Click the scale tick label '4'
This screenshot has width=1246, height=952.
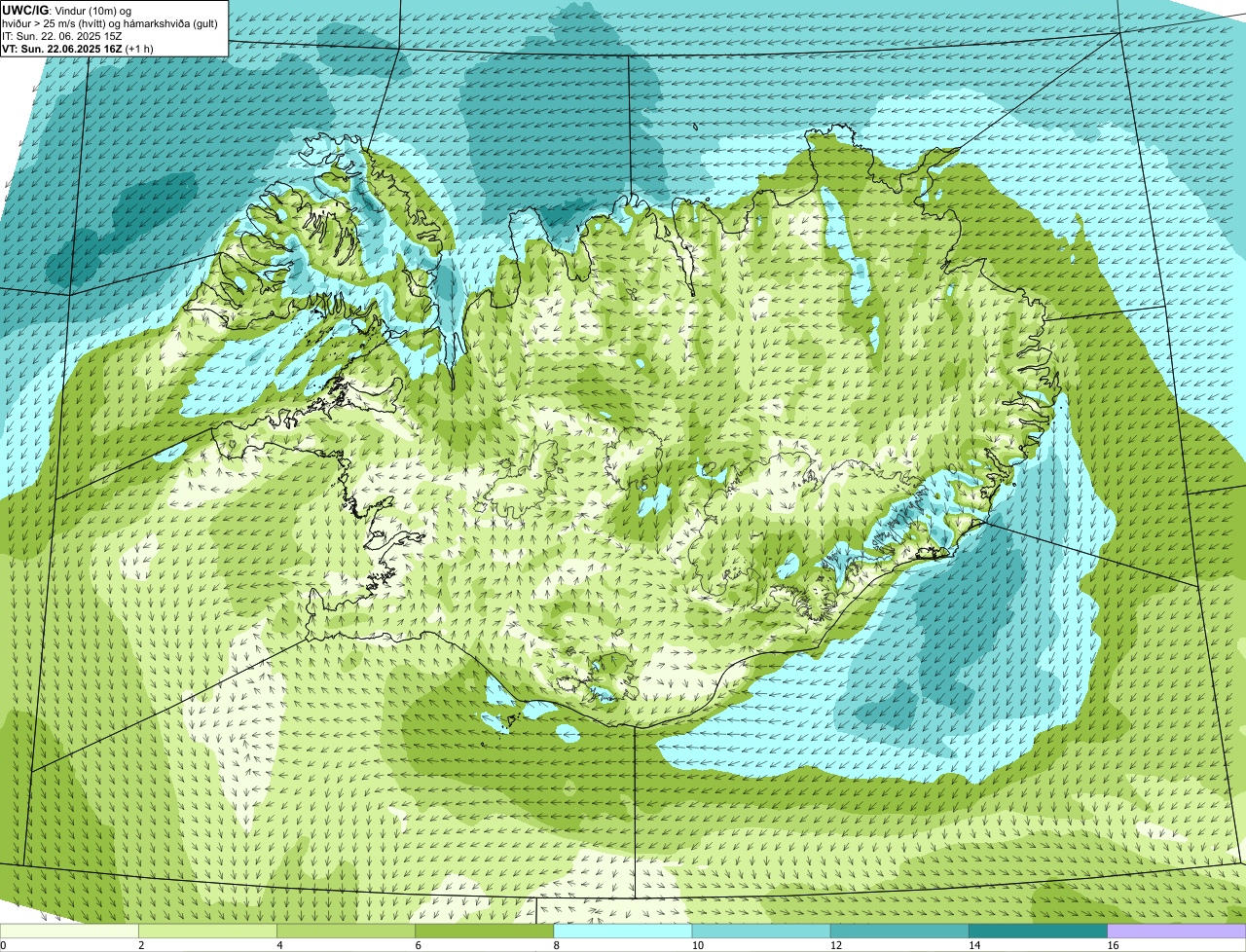[279, 945]
